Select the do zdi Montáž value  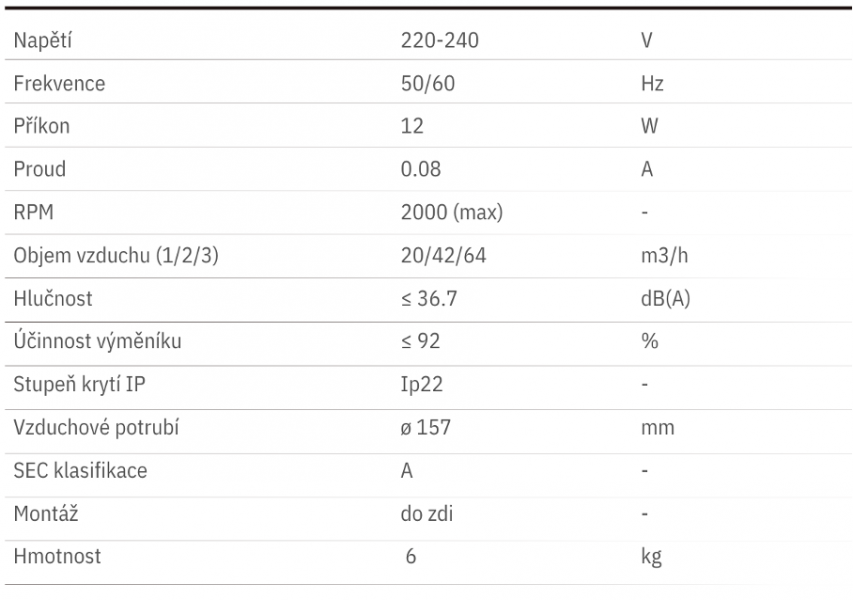click(x=426, y=514)
